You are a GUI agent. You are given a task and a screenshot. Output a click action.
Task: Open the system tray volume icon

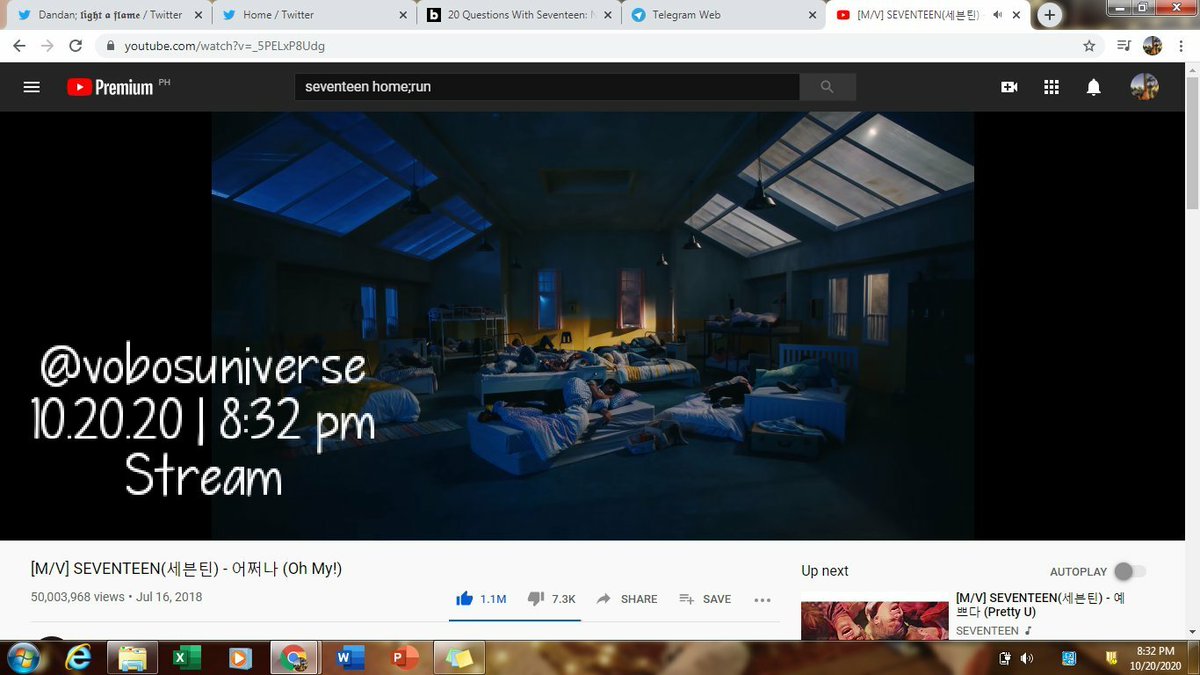click(1027, 658)
